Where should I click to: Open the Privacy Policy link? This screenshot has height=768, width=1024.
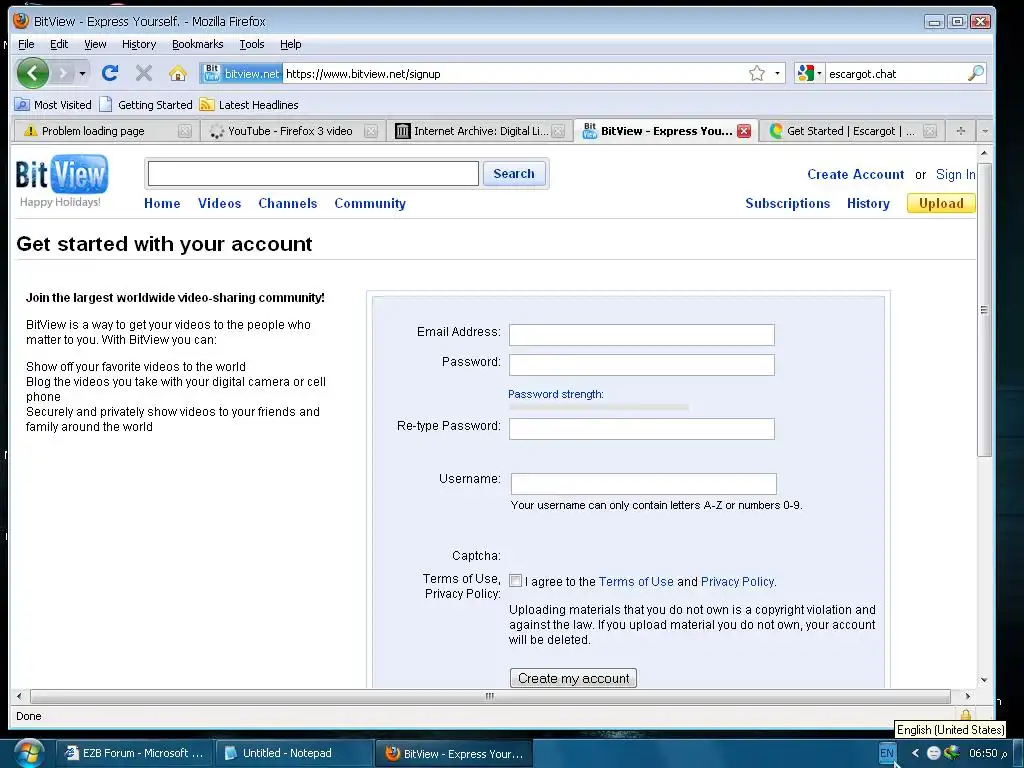[737, 582]
